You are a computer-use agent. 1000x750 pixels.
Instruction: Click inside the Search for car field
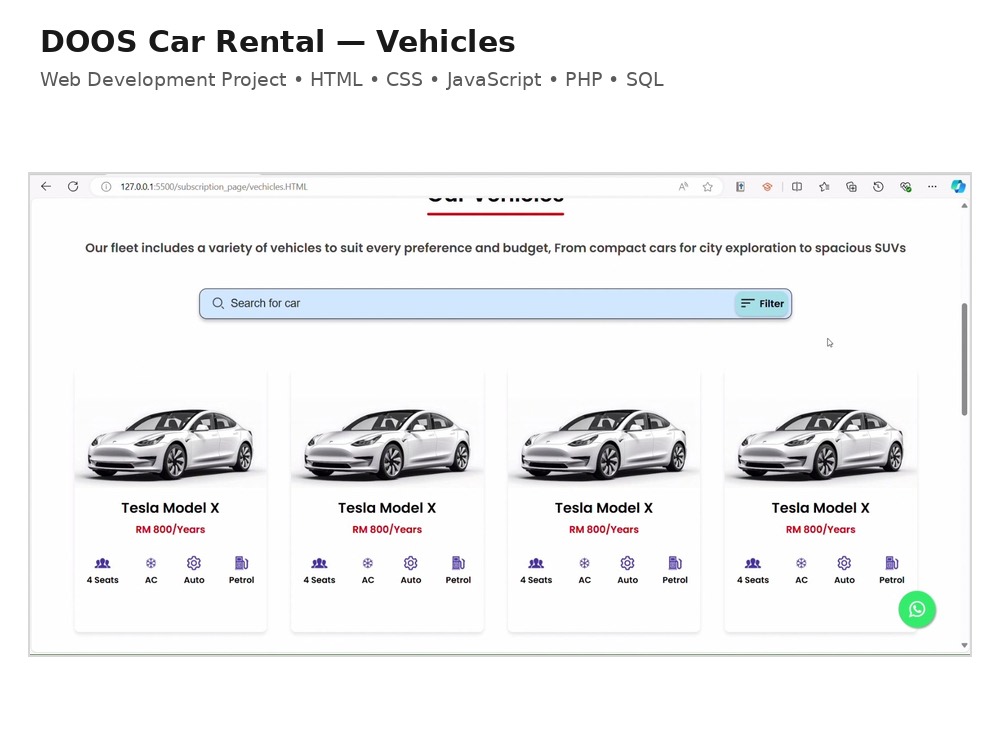point(496,304)
